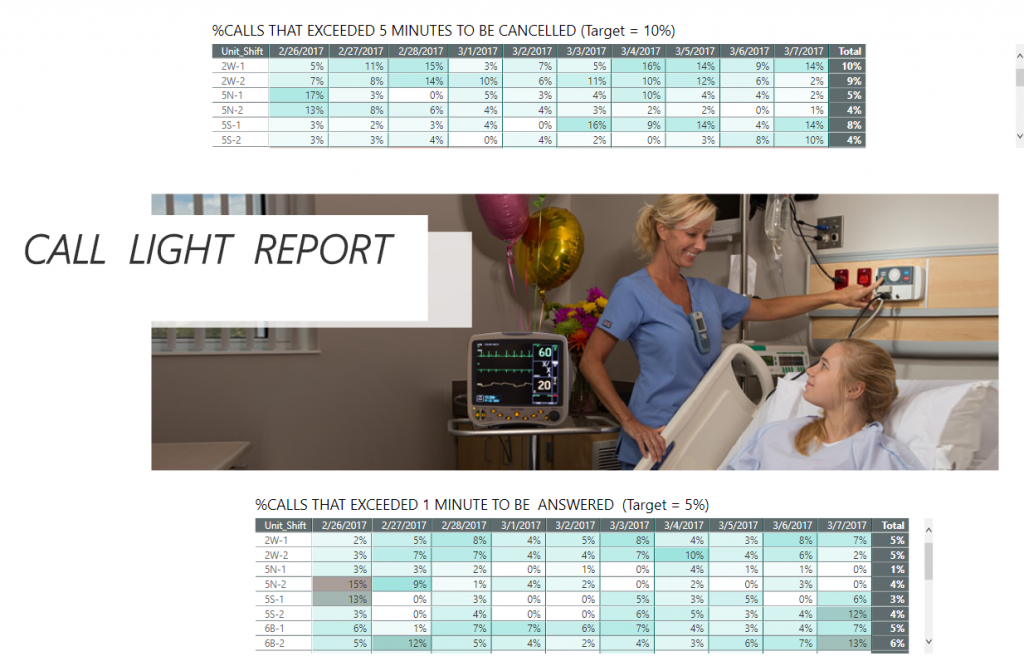Click the down arrow of the top table scrollbar
The image size is (1024, 661).
[x=1019, y=136]
